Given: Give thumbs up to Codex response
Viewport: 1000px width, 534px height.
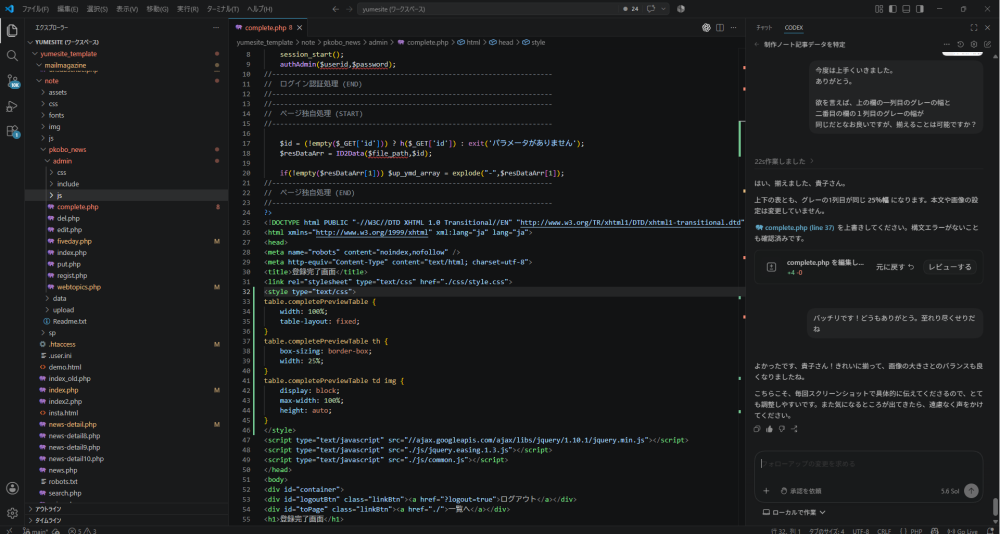Looking at the screenshot, I should coord(769,429).
